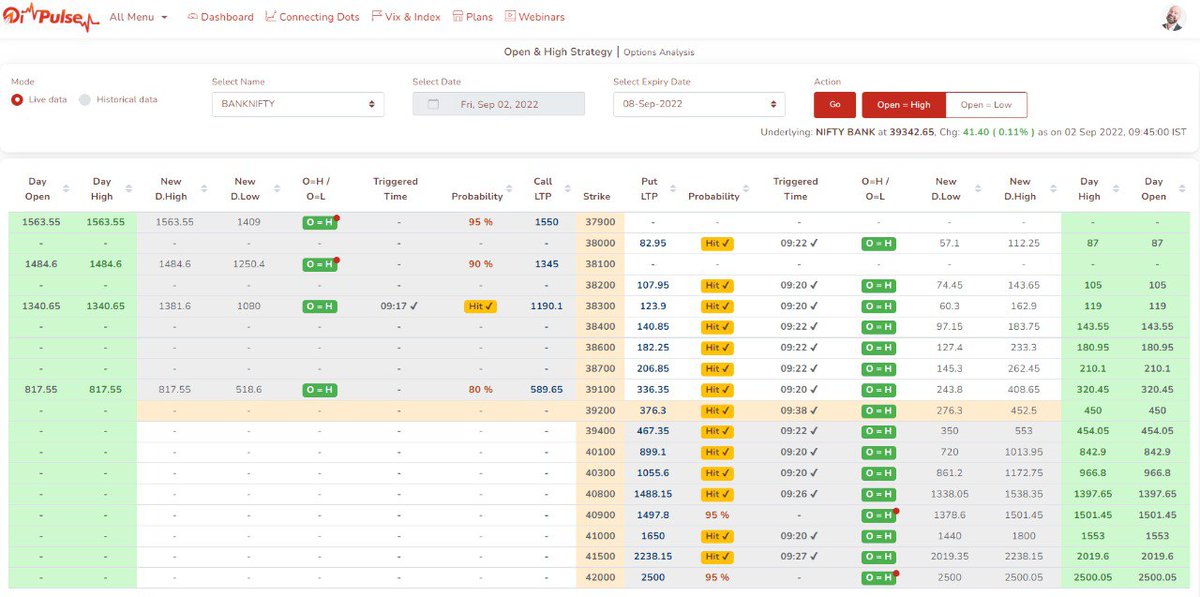Click put LTP value 82.95
This screenshot has width=1200, height=597.
click(653, 243)
